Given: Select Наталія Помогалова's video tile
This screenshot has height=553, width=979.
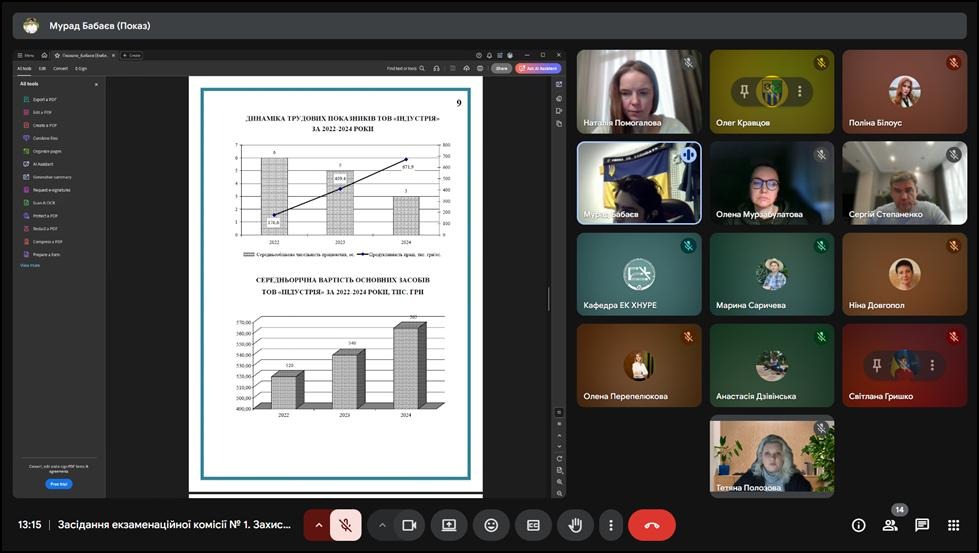Looking at the screenshot, I should point(638,92).
